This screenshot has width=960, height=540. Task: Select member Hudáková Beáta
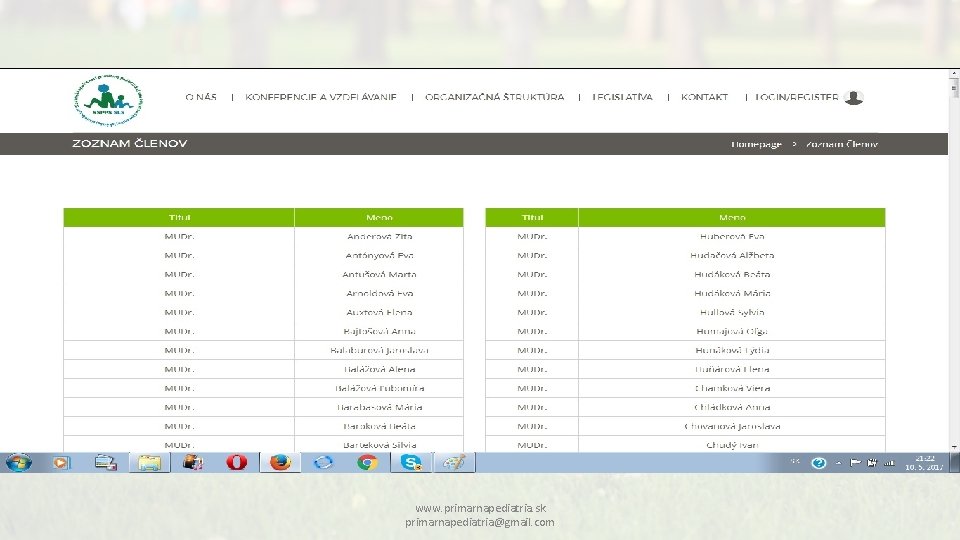point(732,274)
